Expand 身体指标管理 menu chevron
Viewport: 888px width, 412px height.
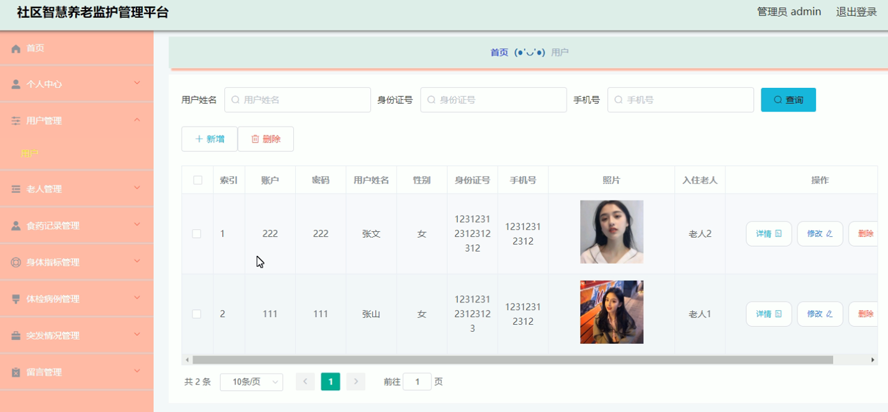pyautogui.click(x=137, y=261)
